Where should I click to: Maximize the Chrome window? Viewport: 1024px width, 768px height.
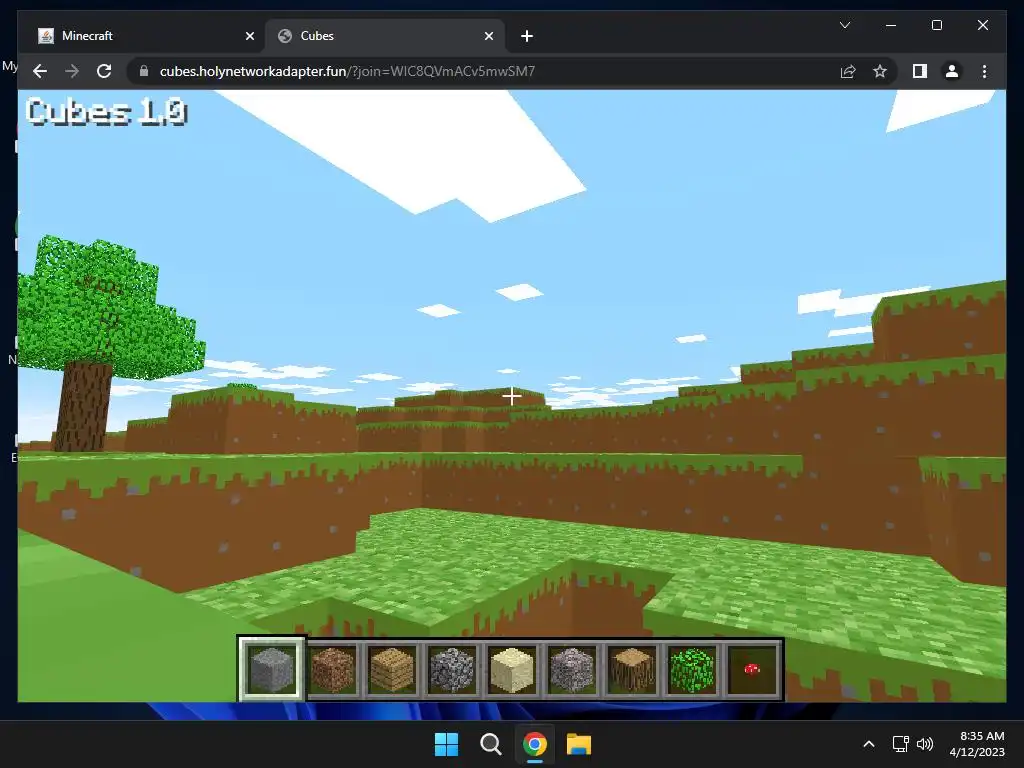tap(936, 25)
